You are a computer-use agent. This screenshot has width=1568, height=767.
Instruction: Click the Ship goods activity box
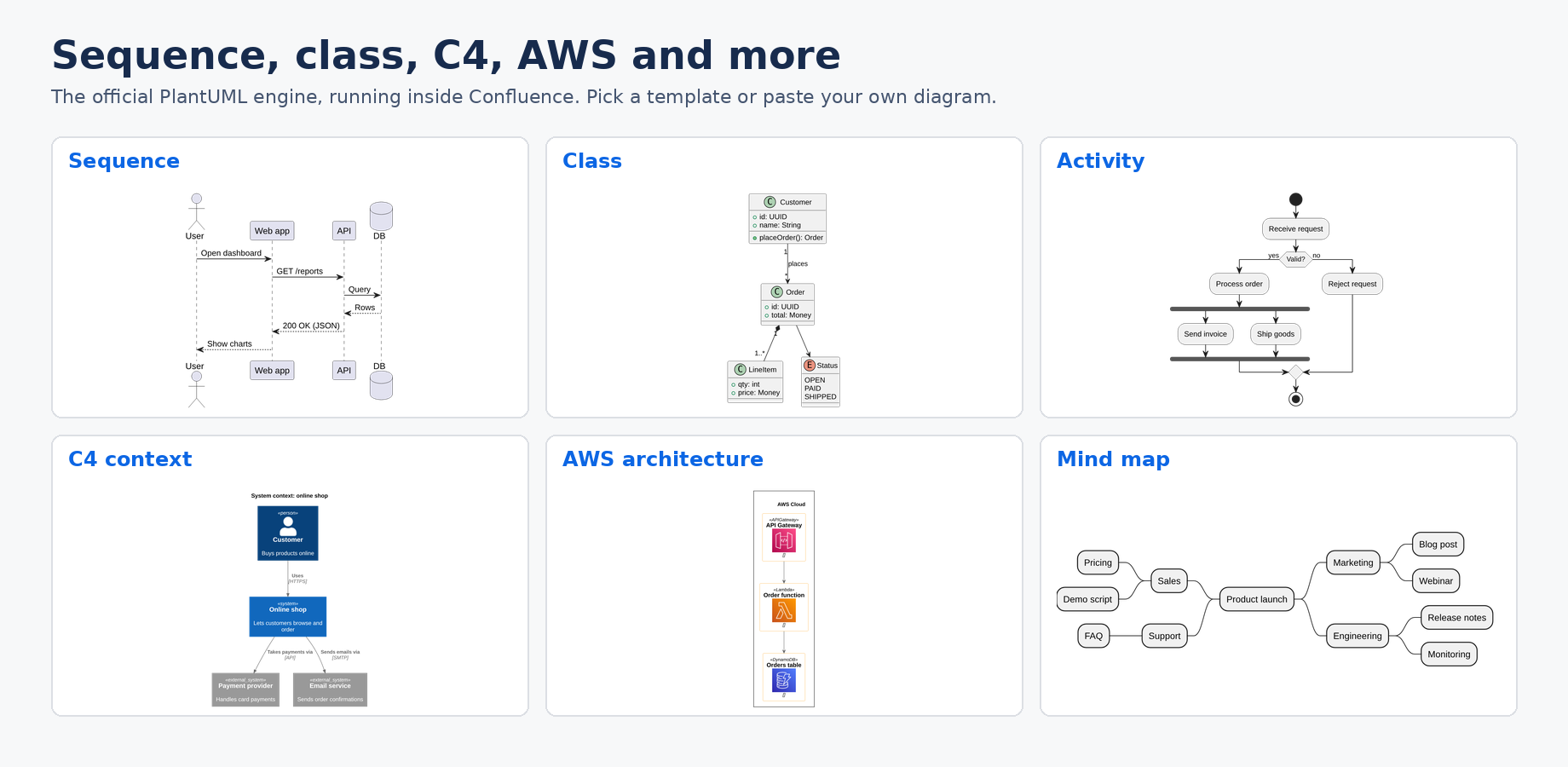click(1276, 334)
